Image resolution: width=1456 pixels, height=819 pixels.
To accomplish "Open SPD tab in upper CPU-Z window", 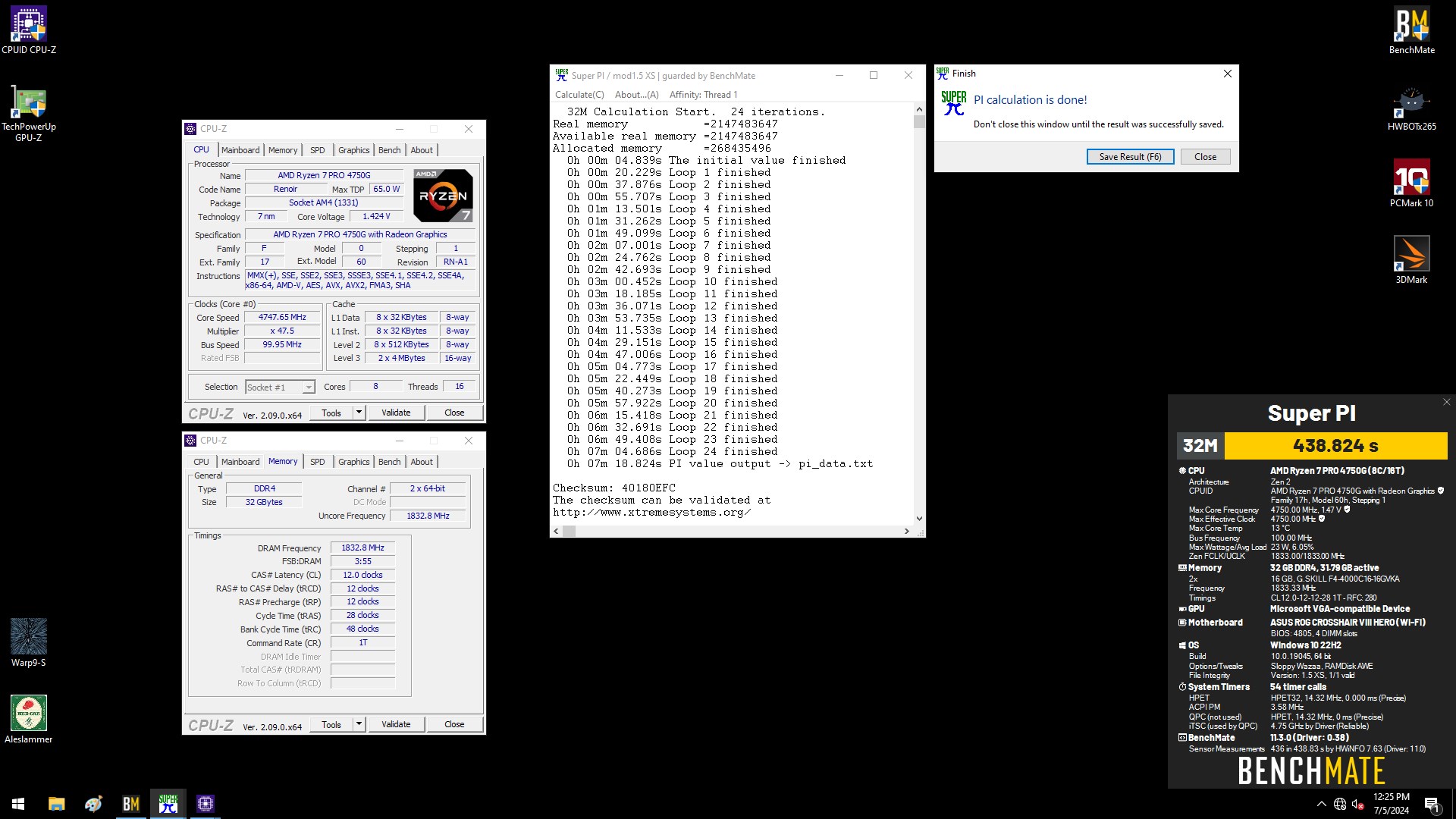I will click(318, 150).
